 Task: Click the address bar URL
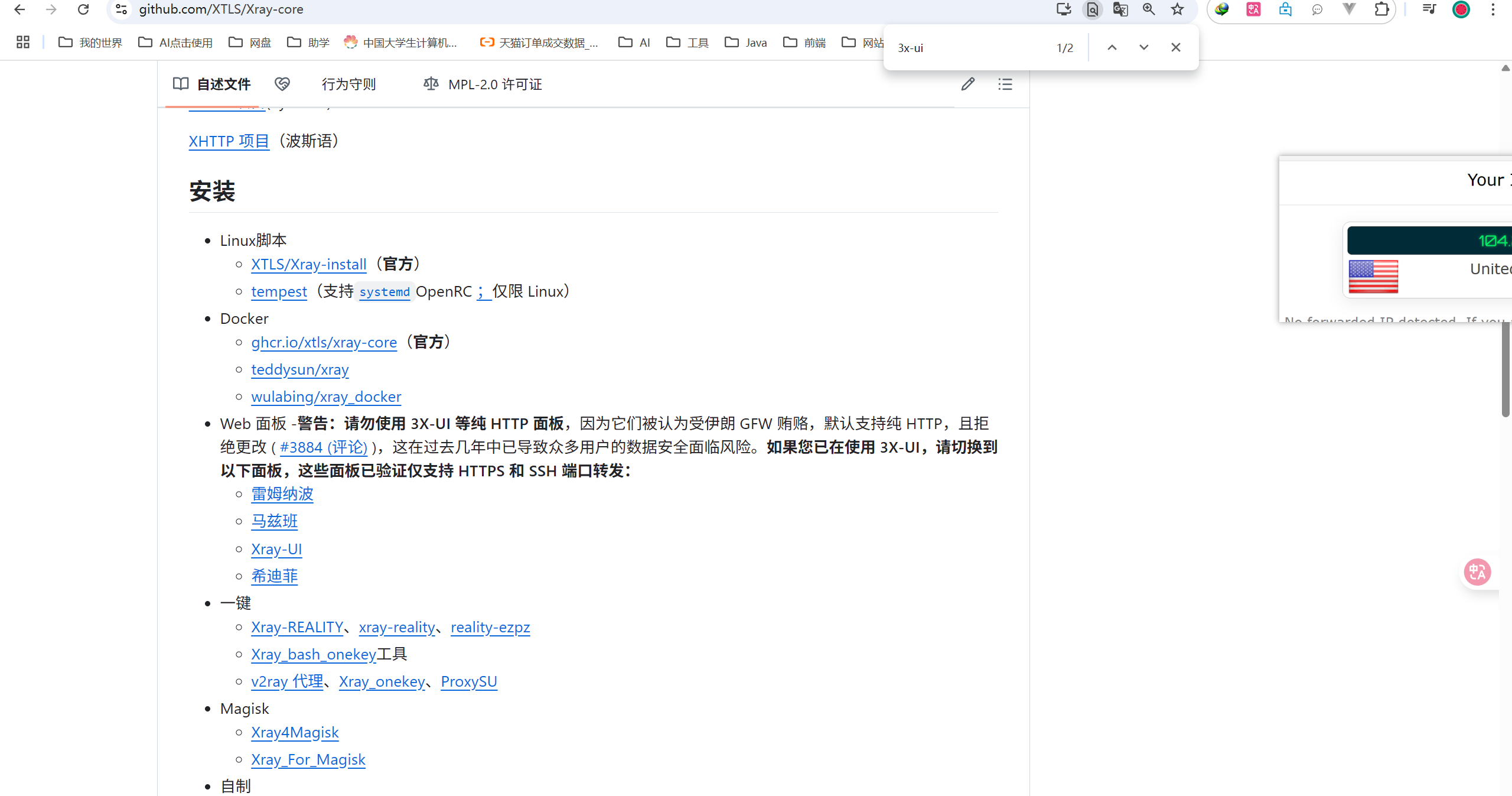click(221, 9)
